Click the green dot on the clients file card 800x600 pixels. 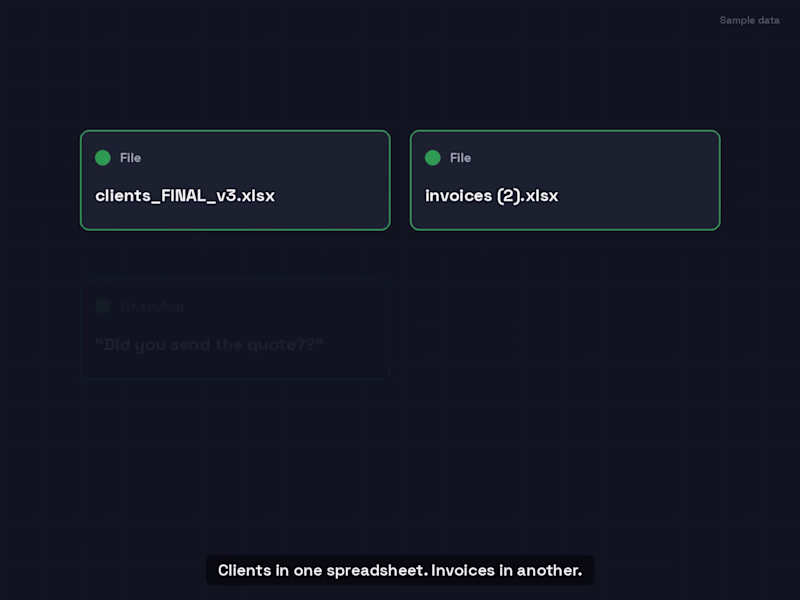point(103,158)
